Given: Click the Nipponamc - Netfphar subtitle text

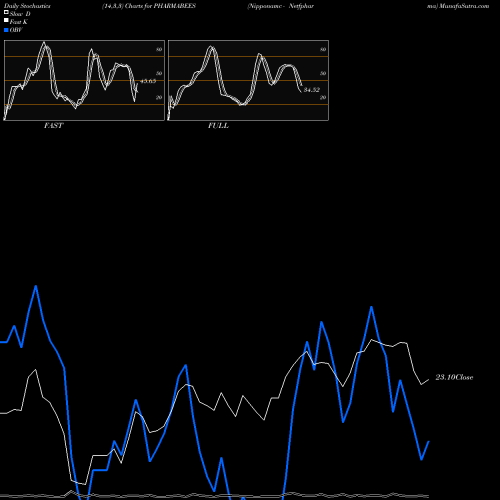Looking at the screenshot, I should (x=281, y=6).
